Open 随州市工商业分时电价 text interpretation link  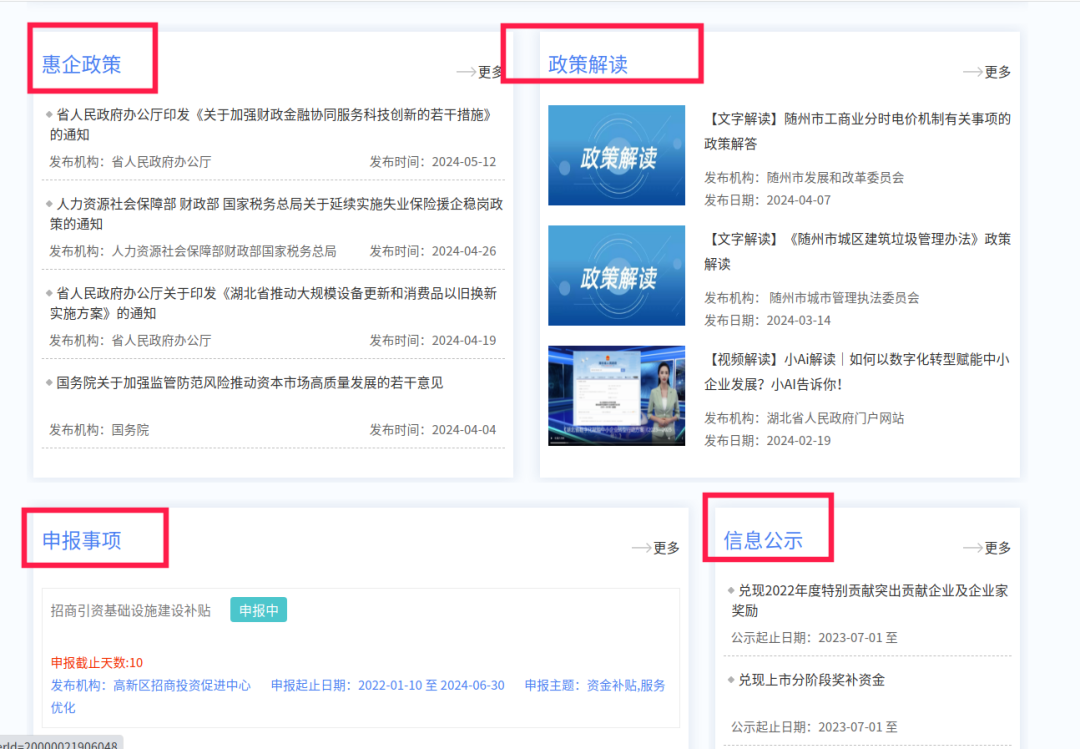[856, 131]
